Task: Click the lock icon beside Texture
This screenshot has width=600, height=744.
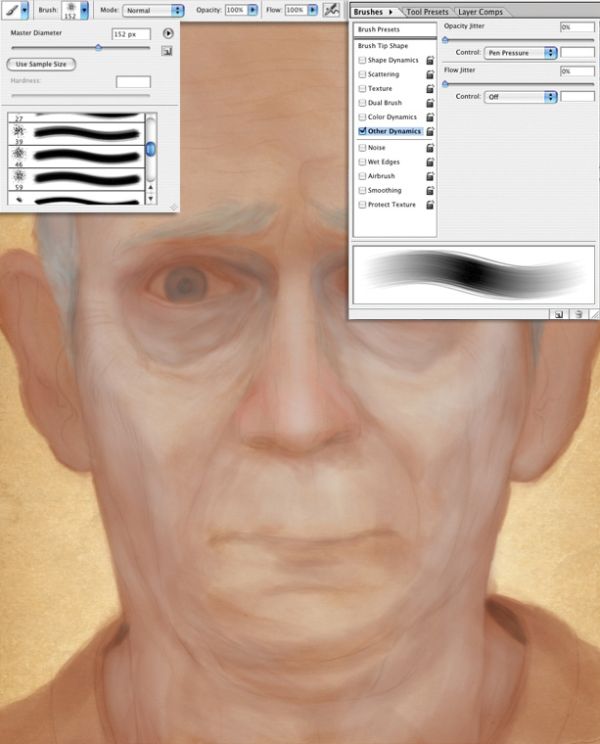Action: tap(430, 89)
